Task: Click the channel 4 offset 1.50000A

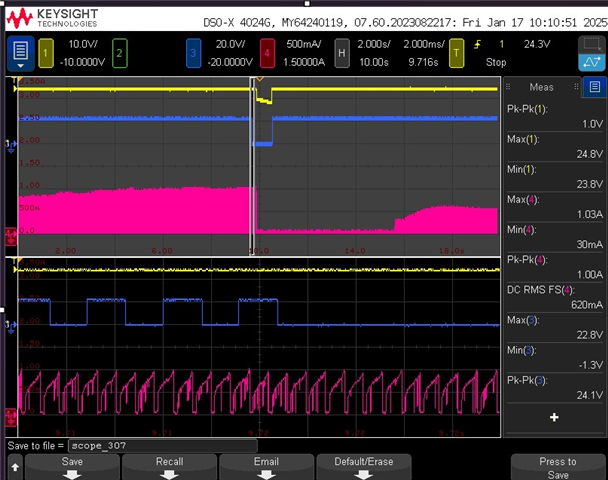Action: pyautogui.click(x=304, y=62)
